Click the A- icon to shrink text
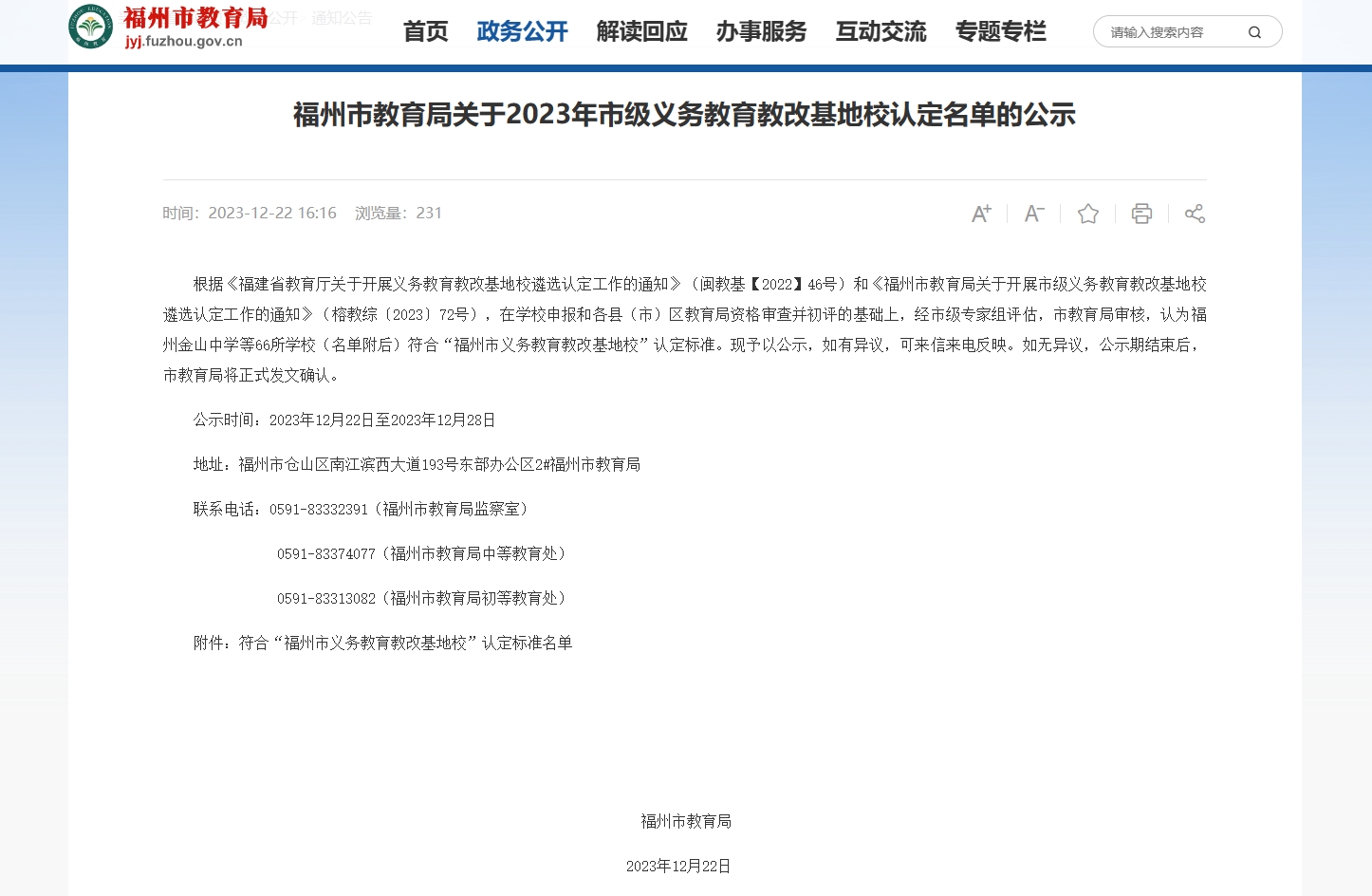This screenshot has height=896, width=1372. [1033, 214]
